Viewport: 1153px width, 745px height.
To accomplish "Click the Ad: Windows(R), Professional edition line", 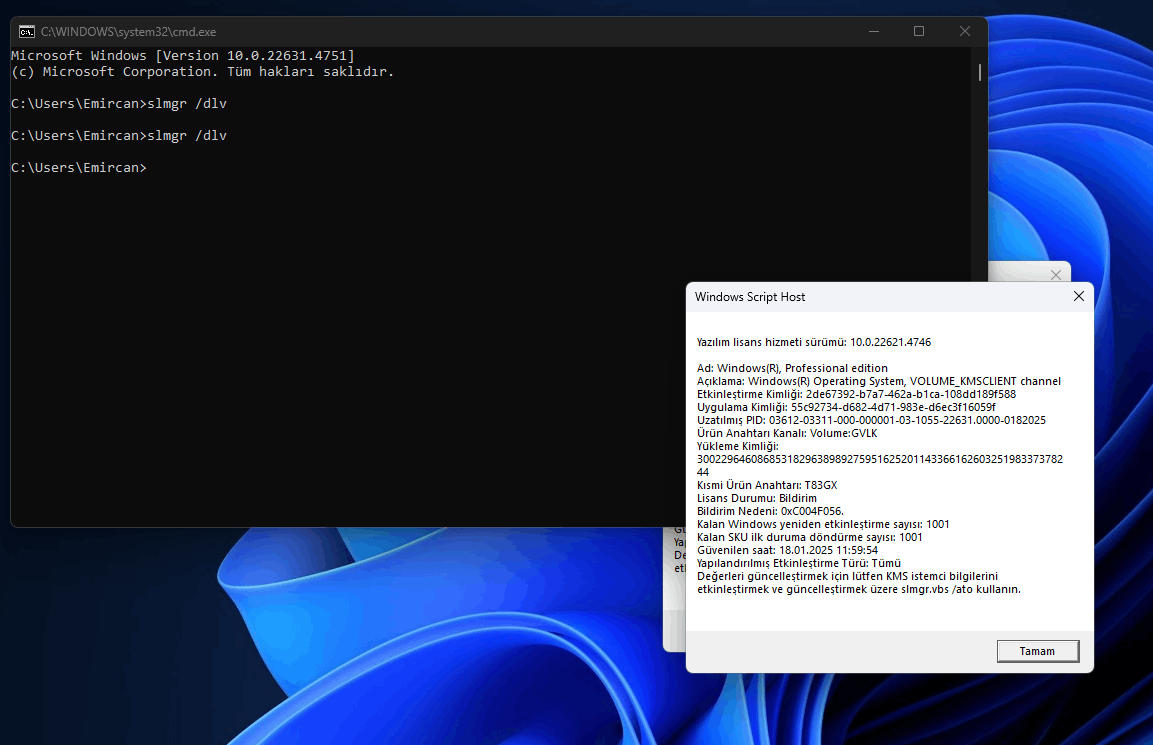I will point(792,368).
